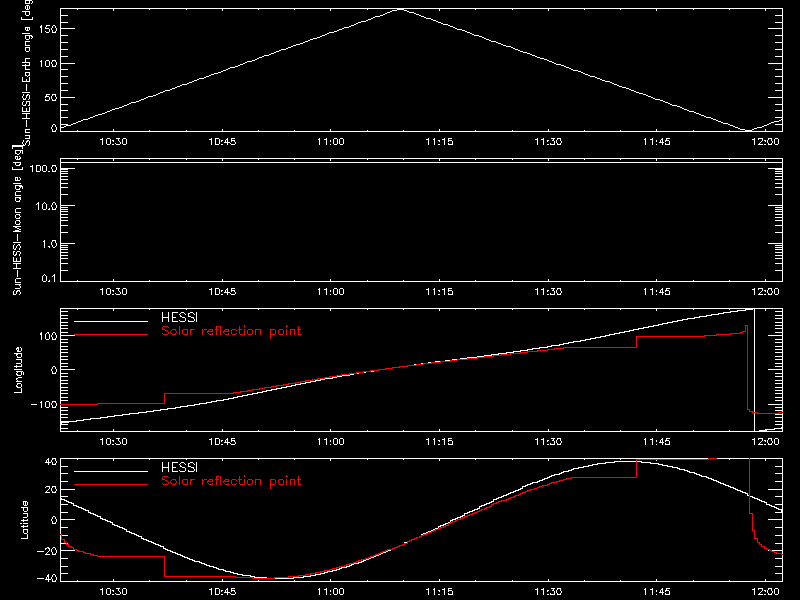Click 10:30 time label of Earth angle plot
This screenshot has height=600, width=800.
coord(113,141)
